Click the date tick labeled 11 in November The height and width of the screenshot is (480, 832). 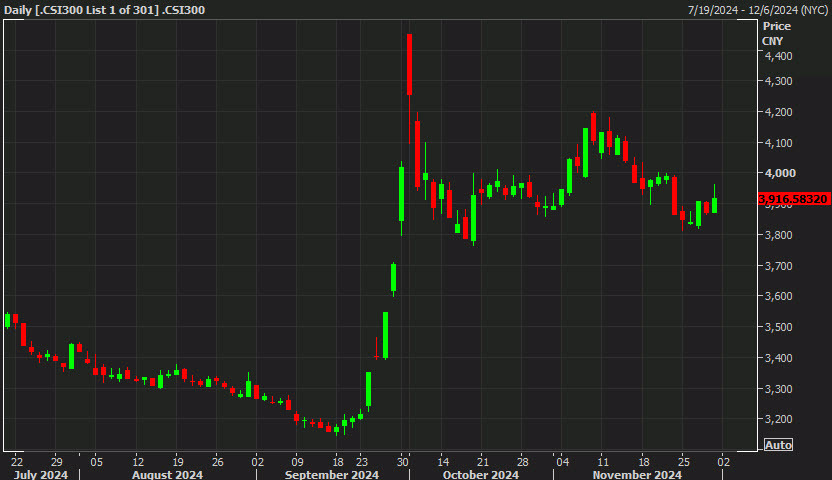(601, 462)
